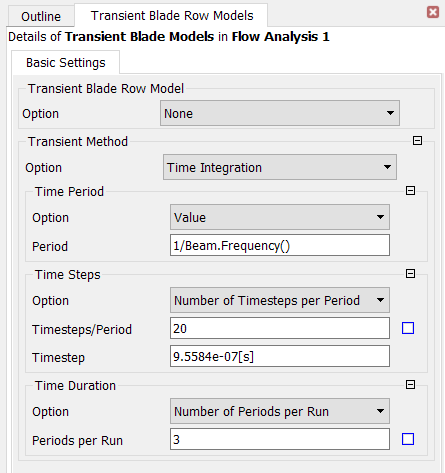Collapse the Time Period section
Screen dimensions: 445x473
pyautogui.click(x=410, y=191)
